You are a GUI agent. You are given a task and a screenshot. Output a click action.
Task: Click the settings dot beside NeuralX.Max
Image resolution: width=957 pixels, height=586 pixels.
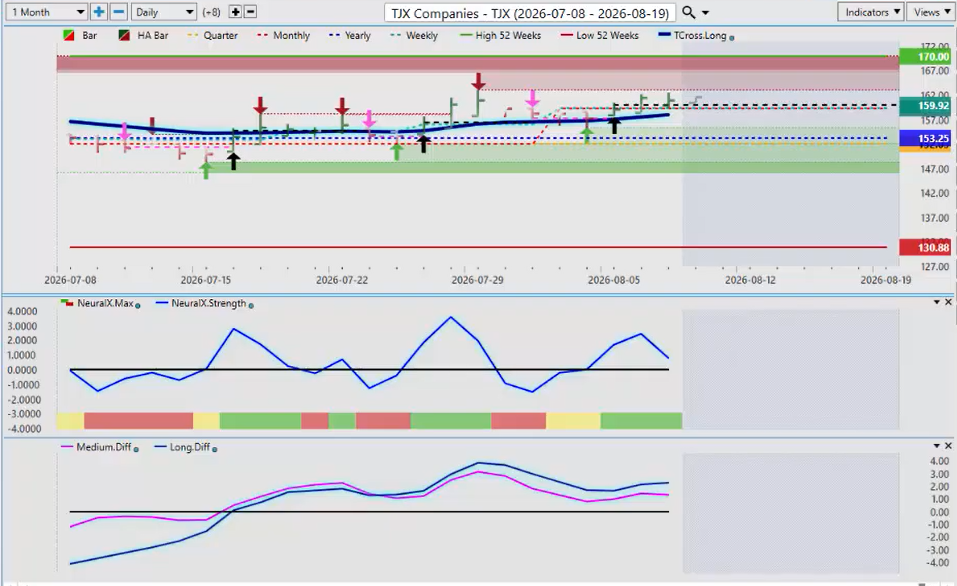point(138,306)
